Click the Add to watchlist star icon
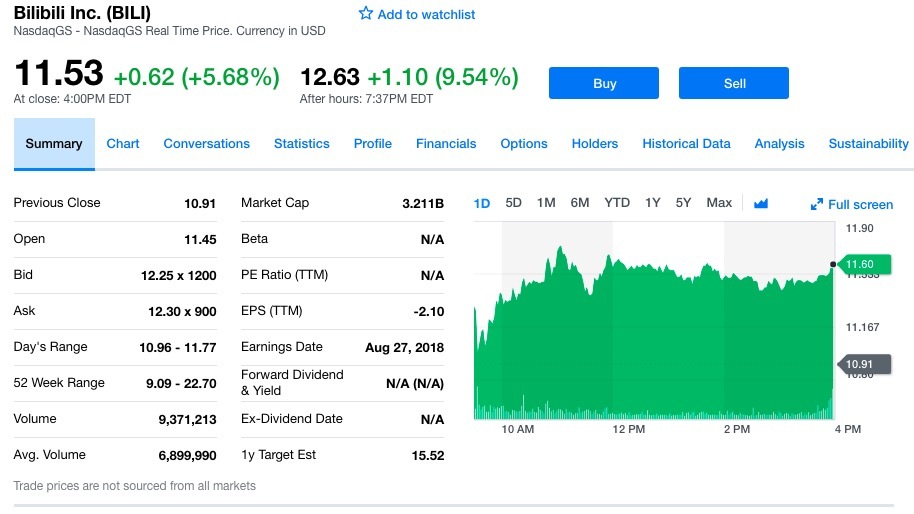The image size is (914, 514). coord(366,14)
